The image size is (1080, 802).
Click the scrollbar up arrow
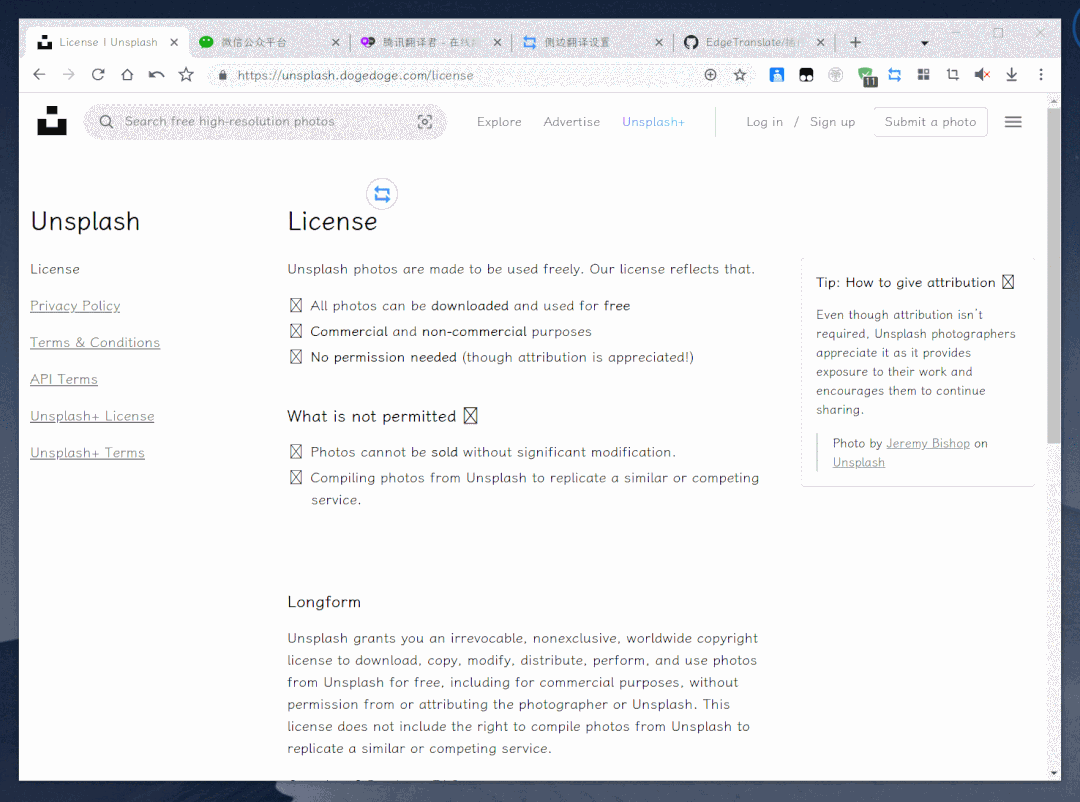pyautogui.click(x=1053, y=101)
